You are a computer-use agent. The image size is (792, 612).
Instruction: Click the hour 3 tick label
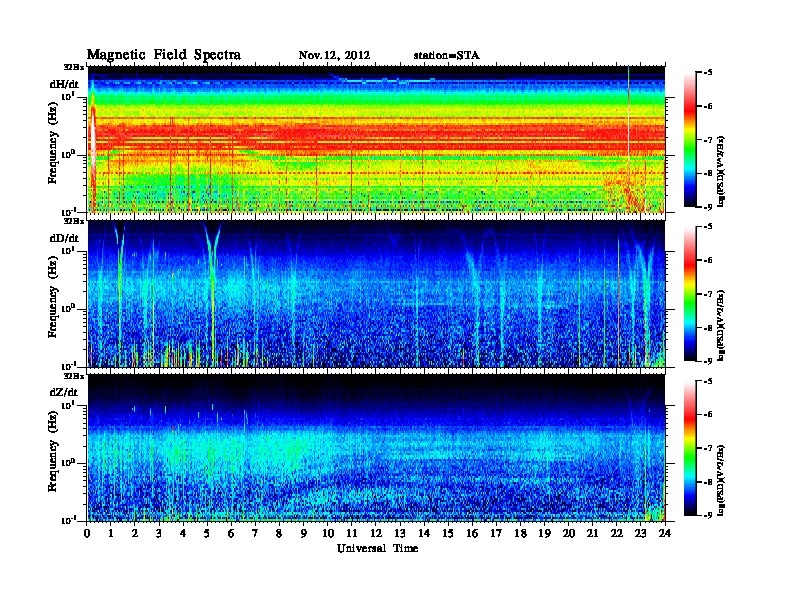point(159,533)
